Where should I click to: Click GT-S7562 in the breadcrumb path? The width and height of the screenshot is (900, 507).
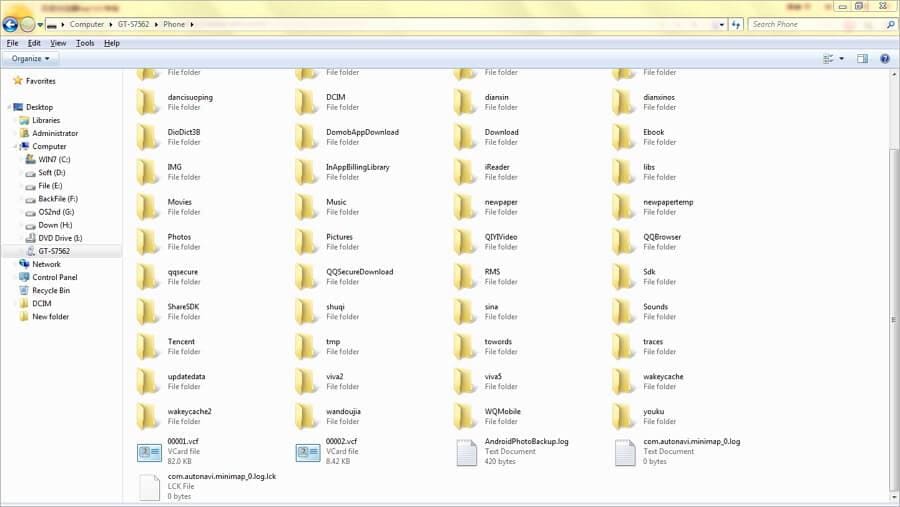(x=133, y=25)
